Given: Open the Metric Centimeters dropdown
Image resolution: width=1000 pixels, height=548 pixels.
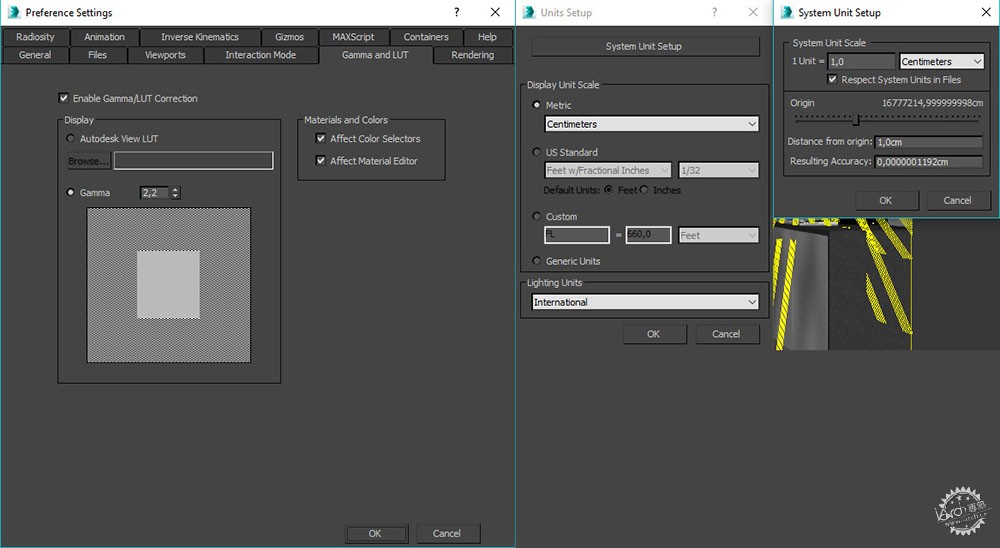Looking at the screenshot, I should click(652, 124).
